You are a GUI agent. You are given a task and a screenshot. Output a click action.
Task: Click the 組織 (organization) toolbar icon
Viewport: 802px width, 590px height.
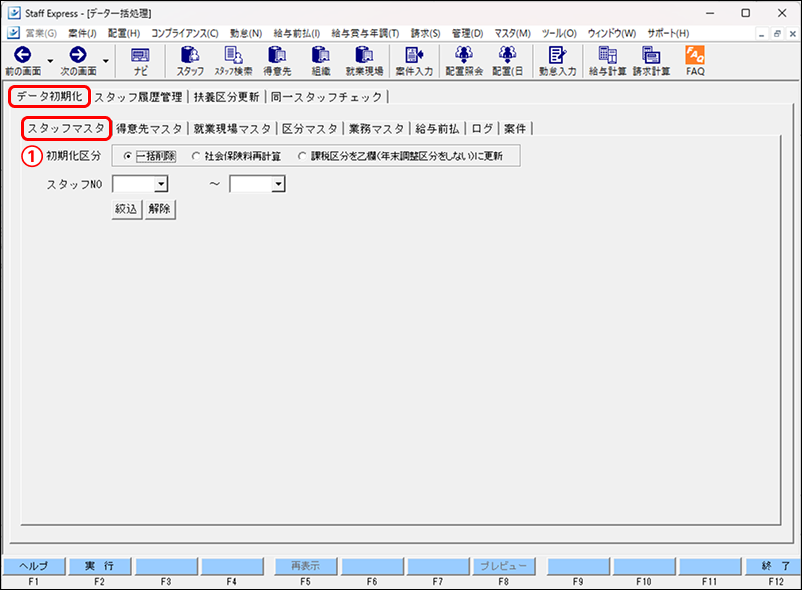coord(319,62)
